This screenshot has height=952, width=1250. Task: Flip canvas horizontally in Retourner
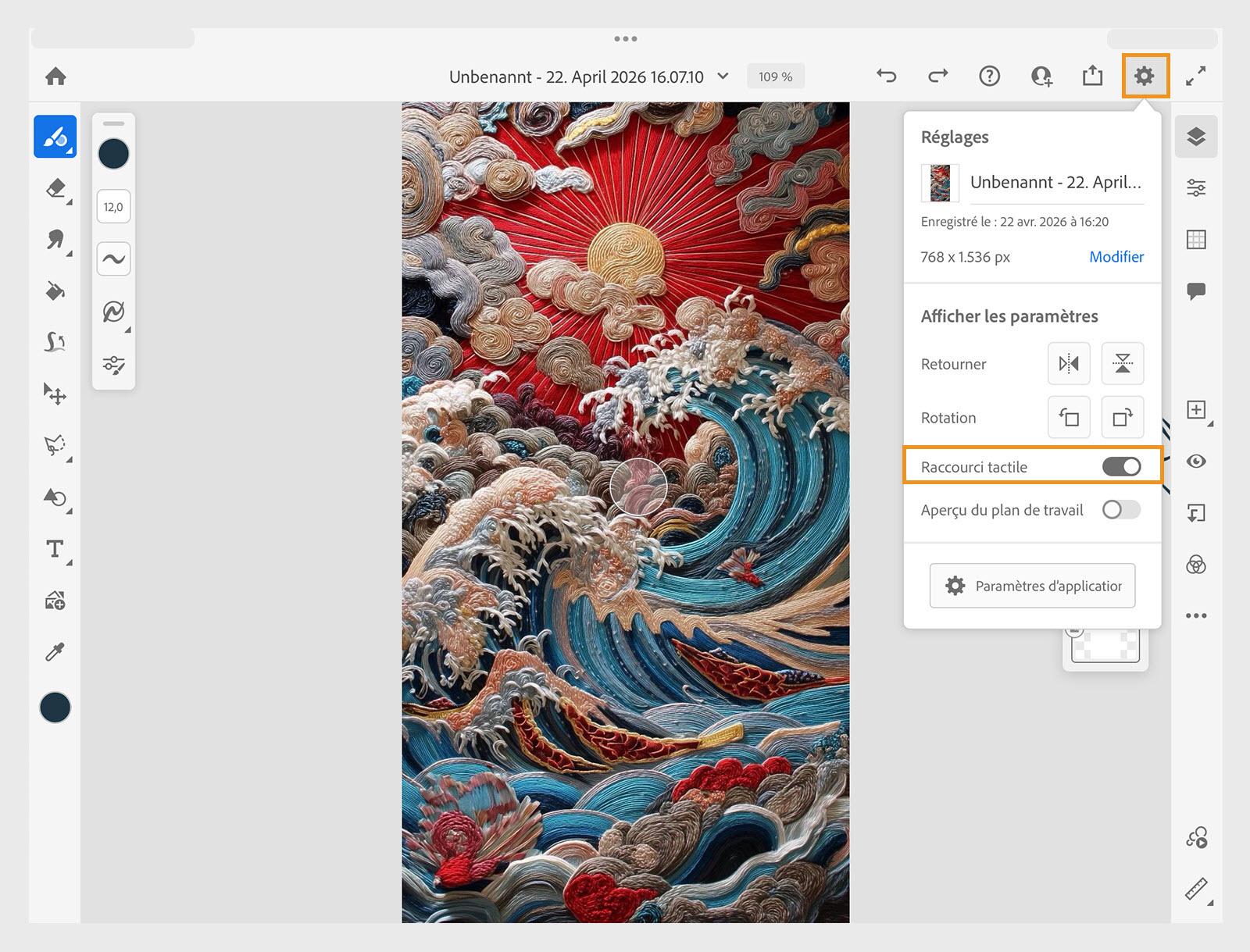pyautogui.click(x=1069, y=363)
